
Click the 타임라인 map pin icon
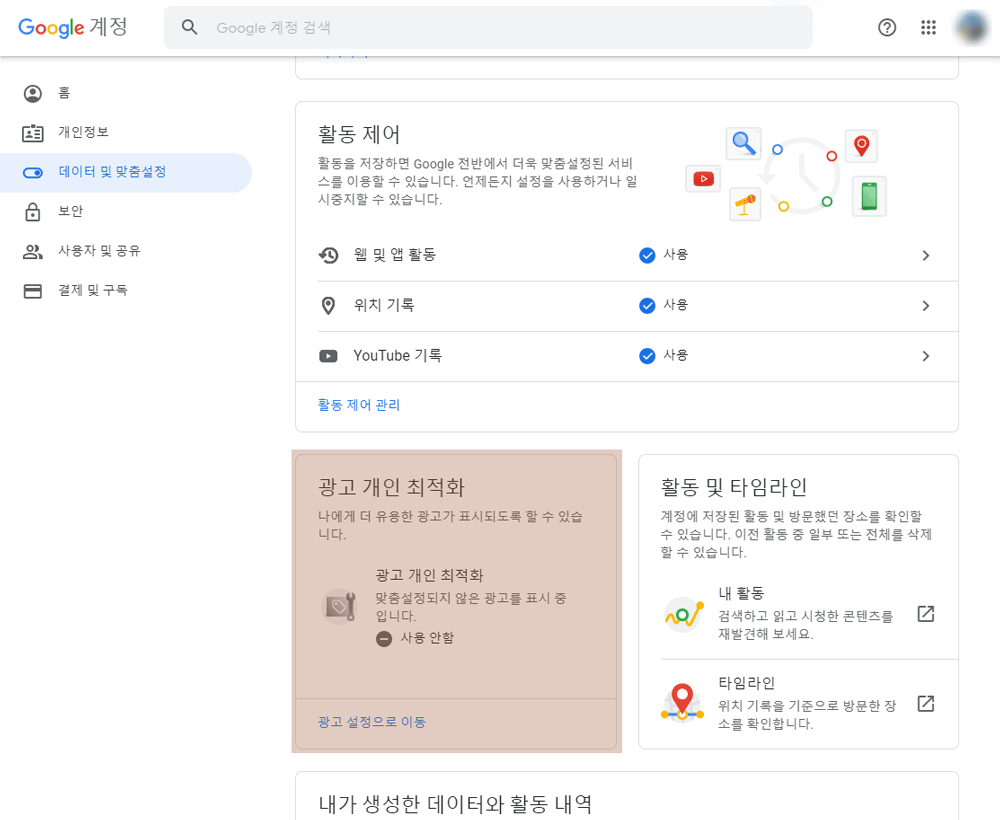(682, 703)
